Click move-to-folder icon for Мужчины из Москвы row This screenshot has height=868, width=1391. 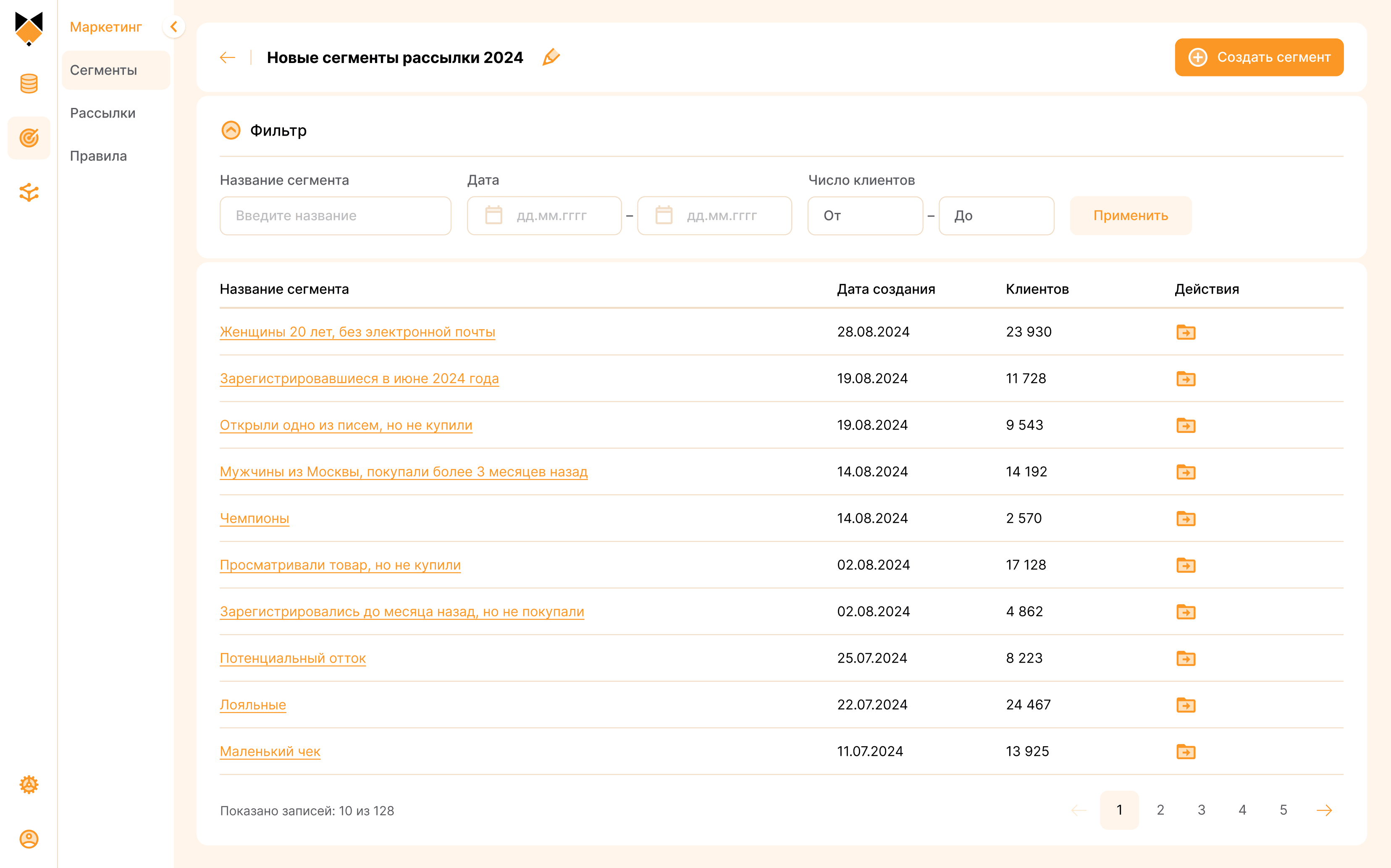click(x=1186, y=472)
